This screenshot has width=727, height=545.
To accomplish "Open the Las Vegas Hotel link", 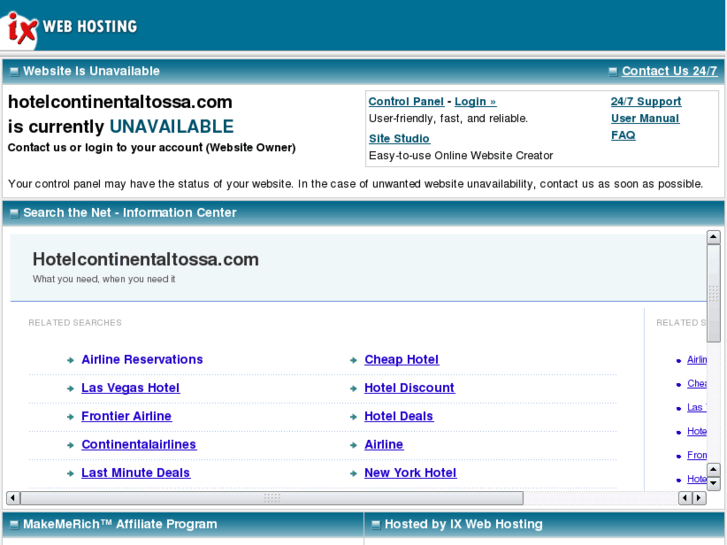I will [x=130, y=388].
